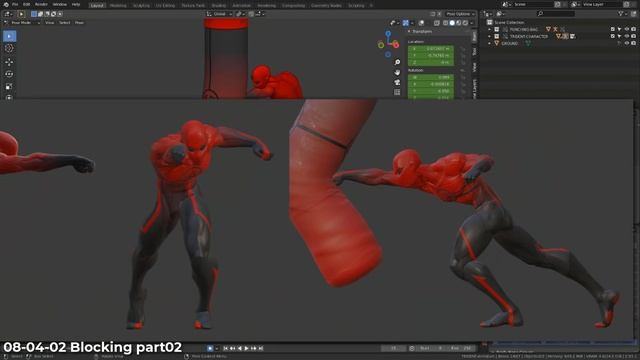Toggle PUNCHING BAG selectable arrow icon
The height and width of the screenshot is (360, 640).
click(x=620, y=29)
